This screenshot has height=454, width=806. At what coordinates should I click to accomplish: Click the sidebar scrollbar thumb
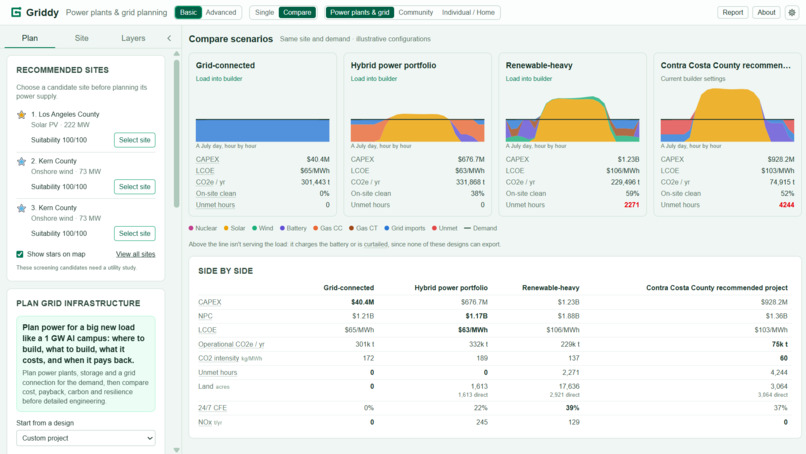coord(176,134)
